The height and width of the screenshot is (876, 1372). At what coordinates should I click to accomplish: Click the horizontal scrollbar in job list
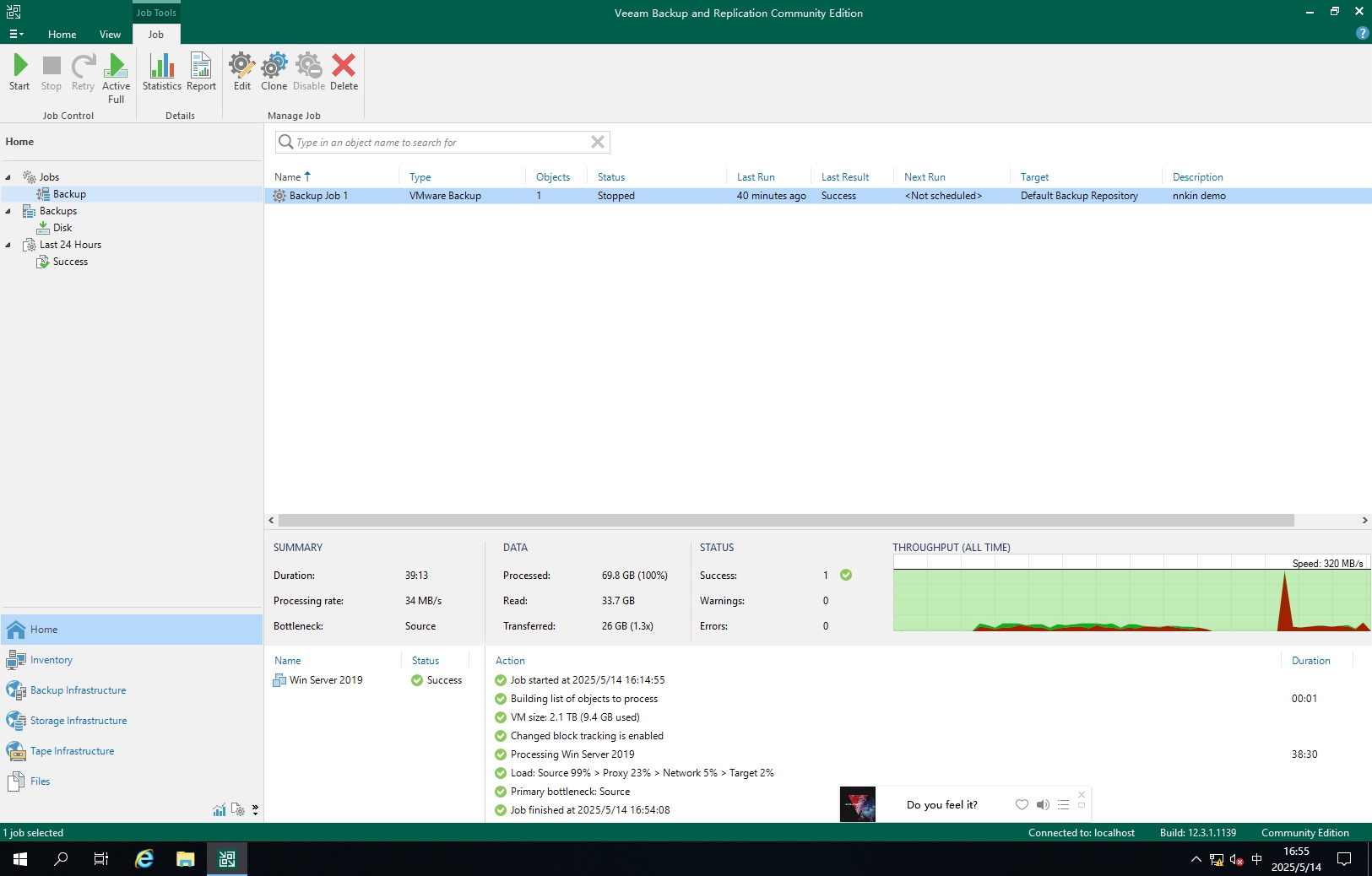[785, 521]
